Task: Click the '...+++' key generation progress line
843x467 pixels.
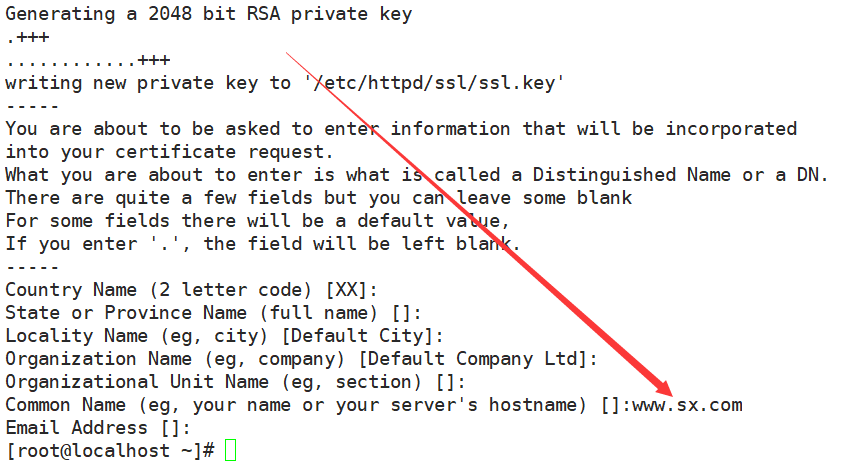Action: pos(88,60)
